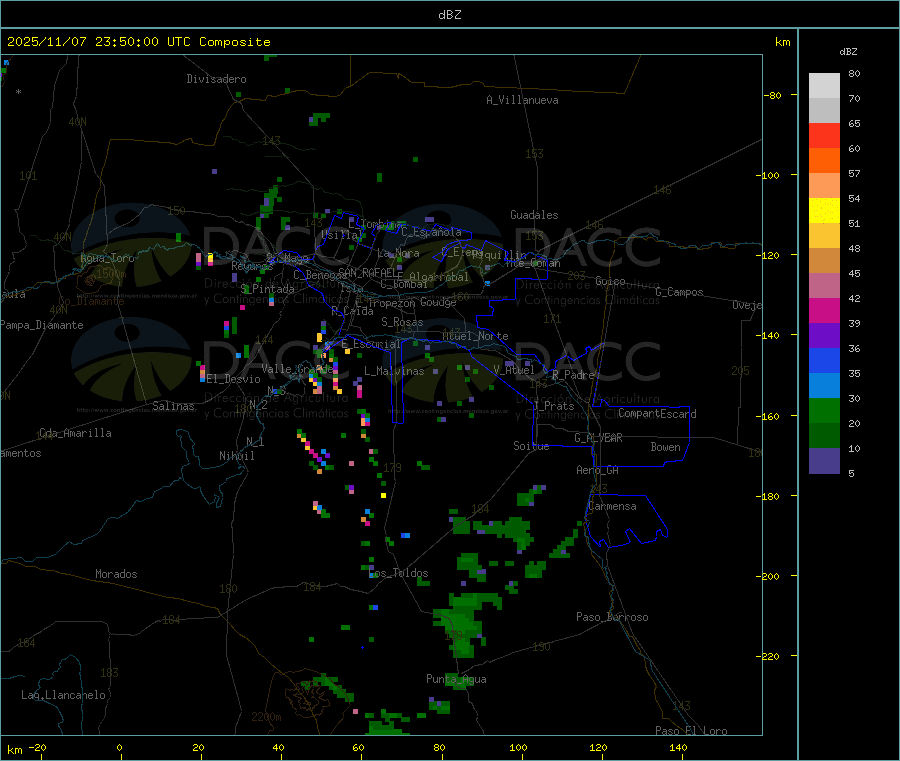The image size is (900, 761).
Task: Click the 'V_Atuel' location label
Action: click(514, 370)
